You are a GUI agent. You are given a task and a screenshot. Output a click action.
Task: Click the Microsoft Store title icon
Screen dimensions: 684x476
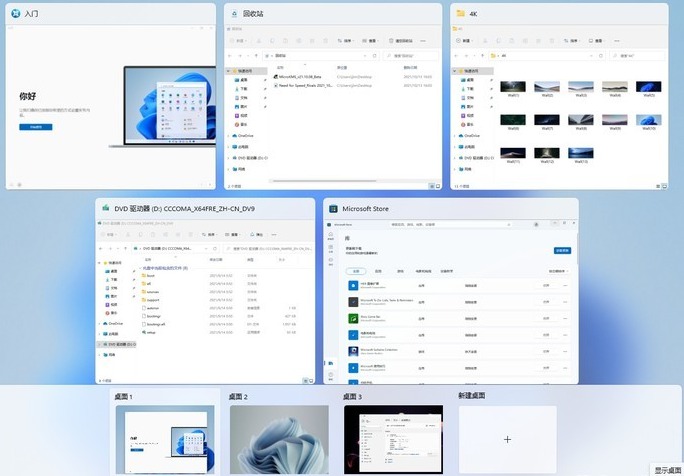point(333,209)
